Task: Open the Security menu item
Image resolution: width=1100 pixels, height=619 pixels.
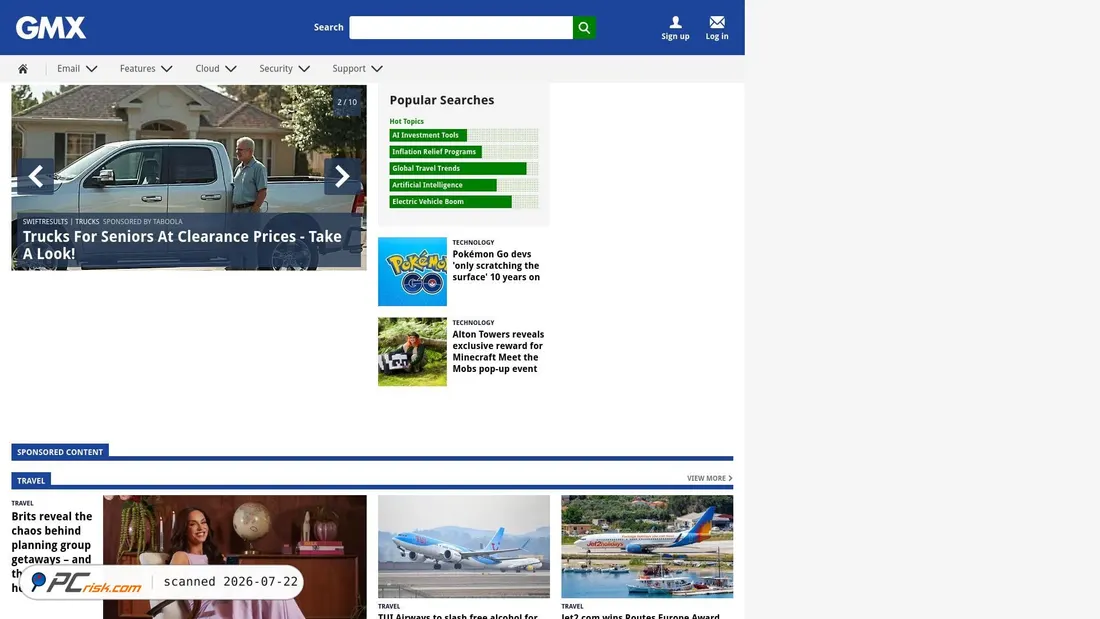Action: (x=276, y=69)
